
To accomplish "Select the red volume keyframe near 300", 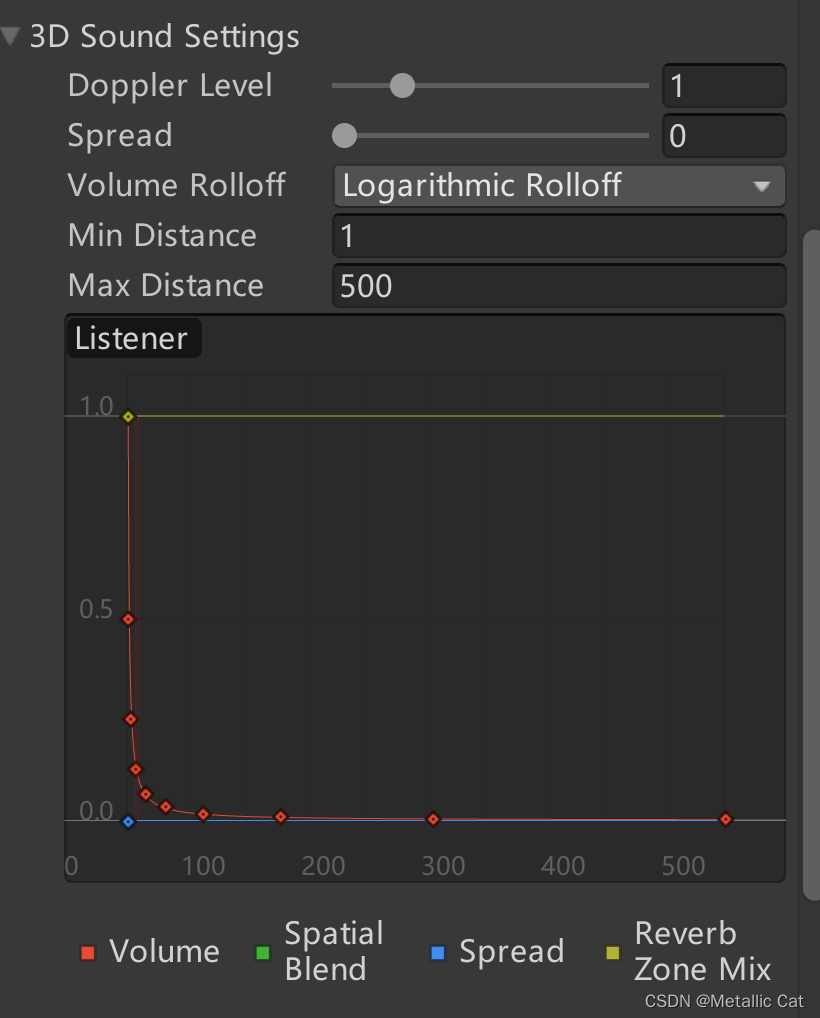I will pyautogui.click(x=433, y=819).
